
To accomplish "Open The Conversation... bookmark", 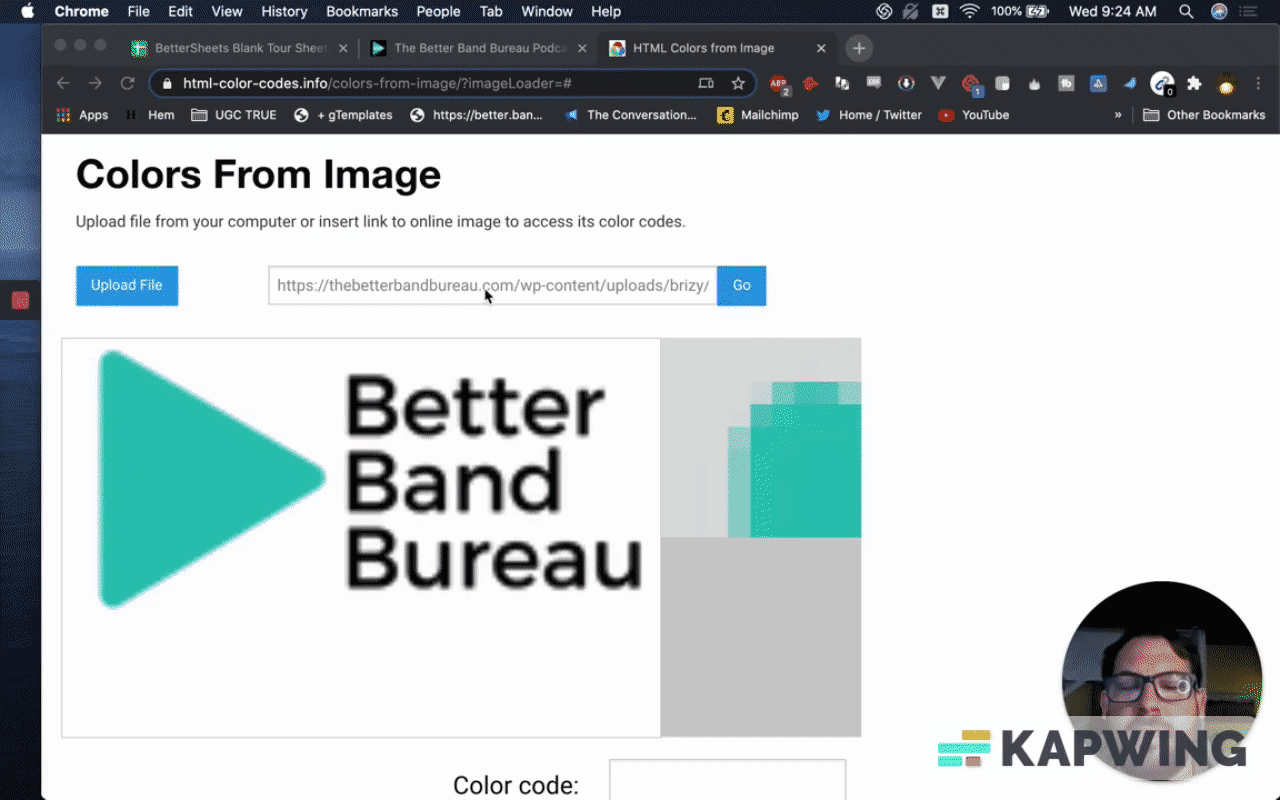I will point(631,115).
